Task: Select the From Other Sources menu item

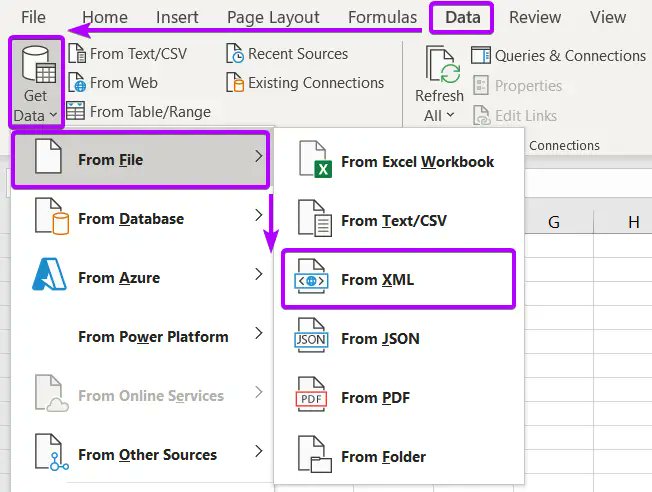Action: point(141,455)
